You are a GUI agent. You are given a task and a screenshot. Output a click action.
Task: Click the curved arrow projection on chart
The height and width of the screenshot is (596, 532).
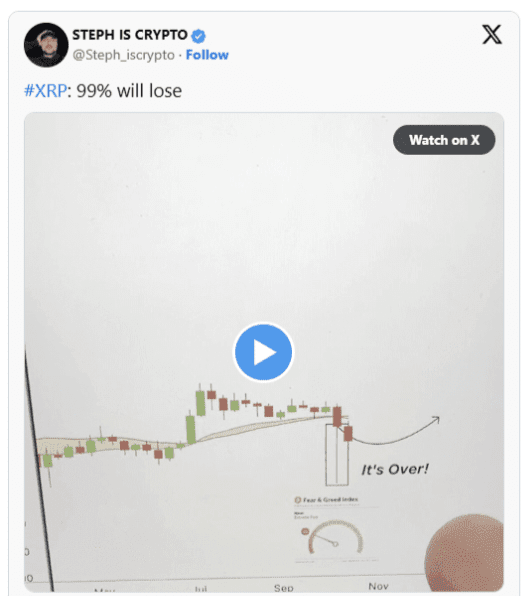[396, 431]
